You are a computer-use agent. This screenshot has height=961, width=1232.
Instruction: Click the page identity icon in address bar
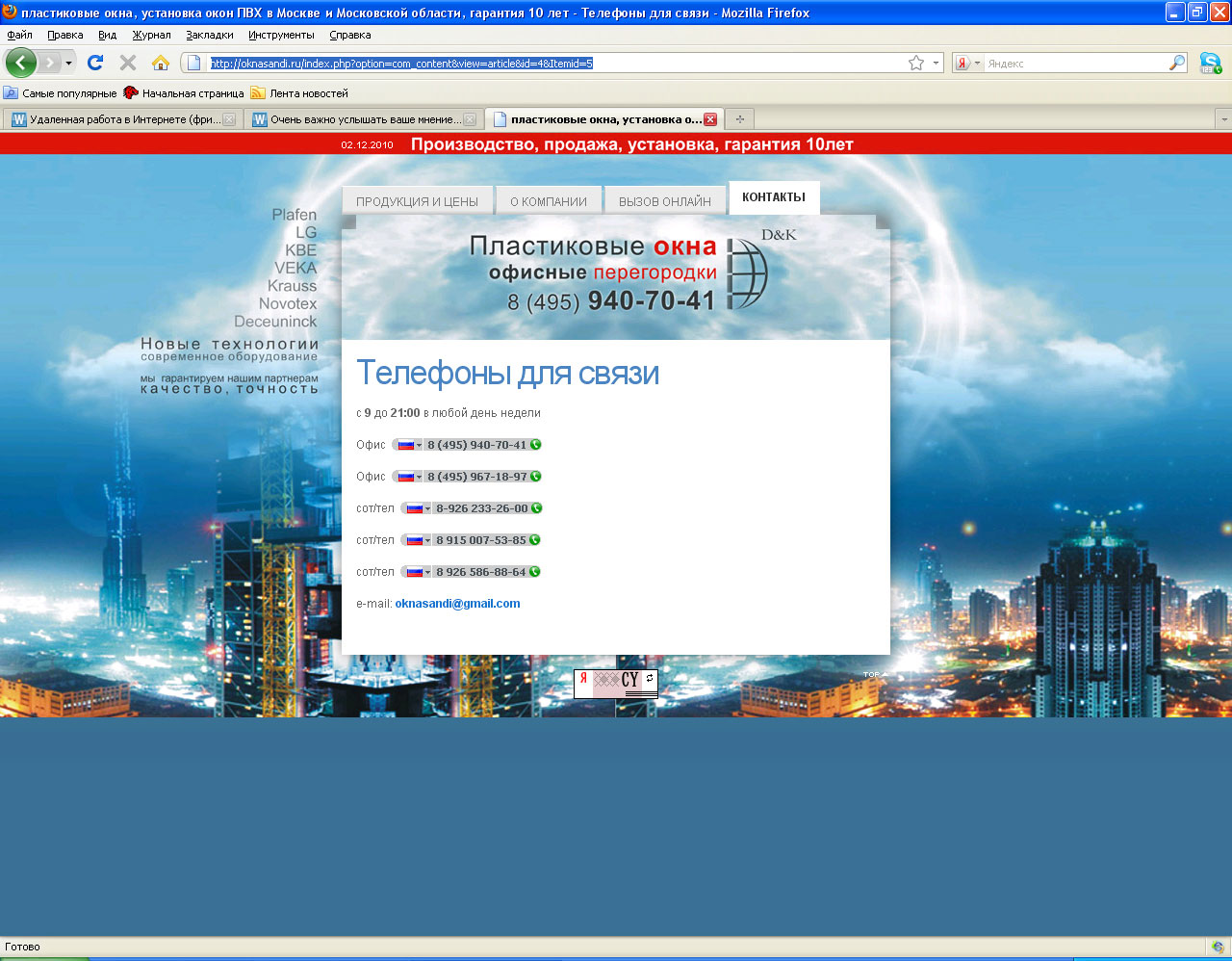(193, 63)
